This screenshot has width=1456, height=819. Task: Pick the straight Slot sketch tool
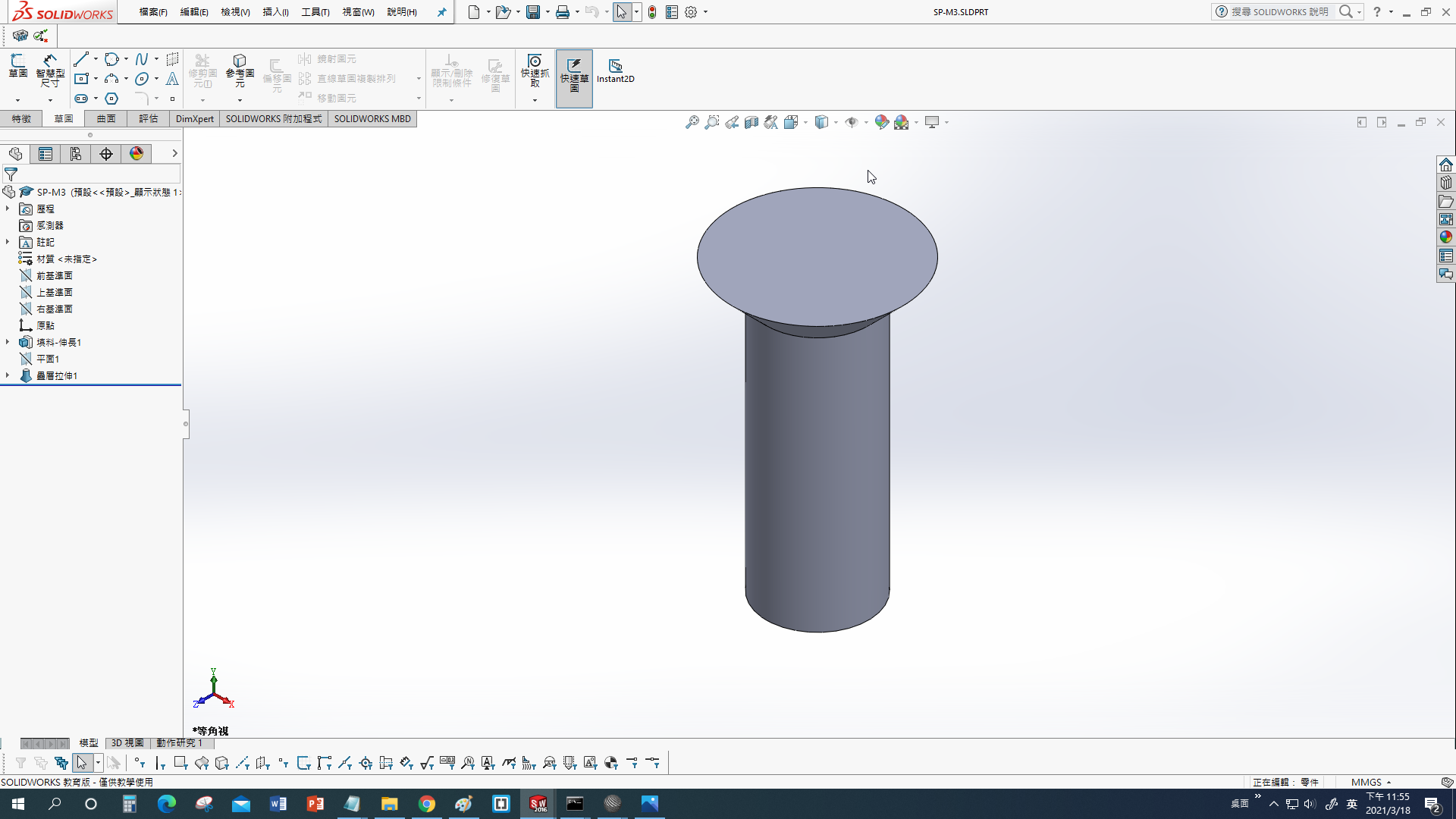pos(82,99)
